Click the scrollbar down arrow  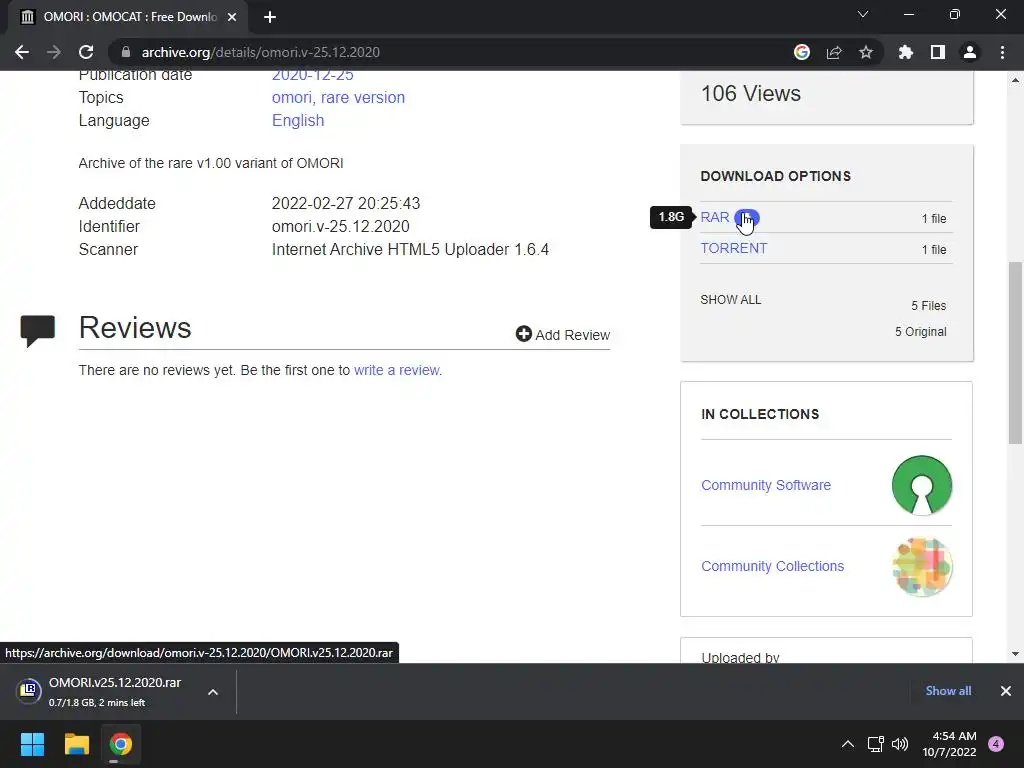point(1015,654)
